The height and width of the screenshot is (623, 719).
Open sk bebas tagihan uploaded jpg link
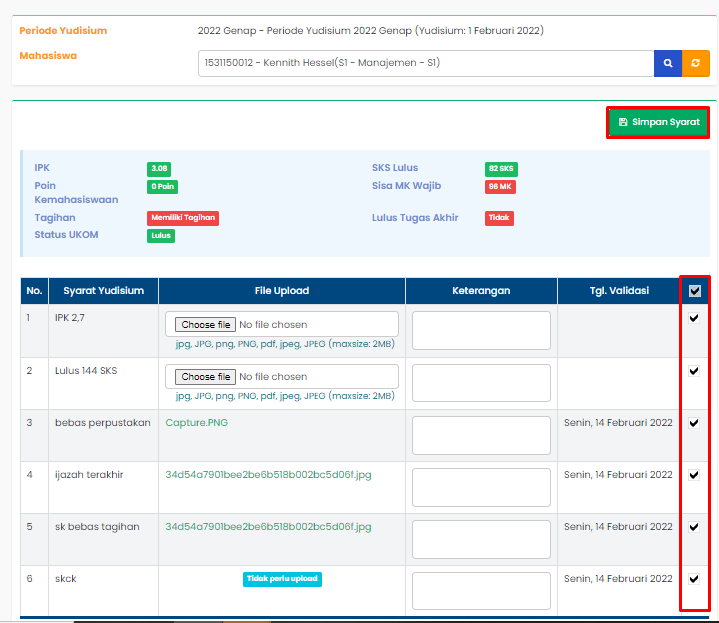point(268,527)
